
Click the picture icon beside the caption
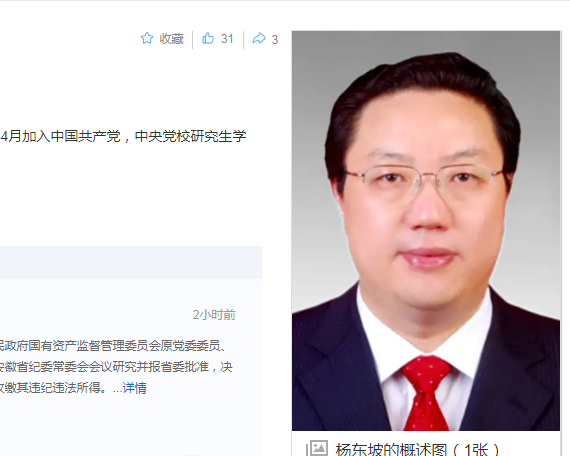click(317, 448)
